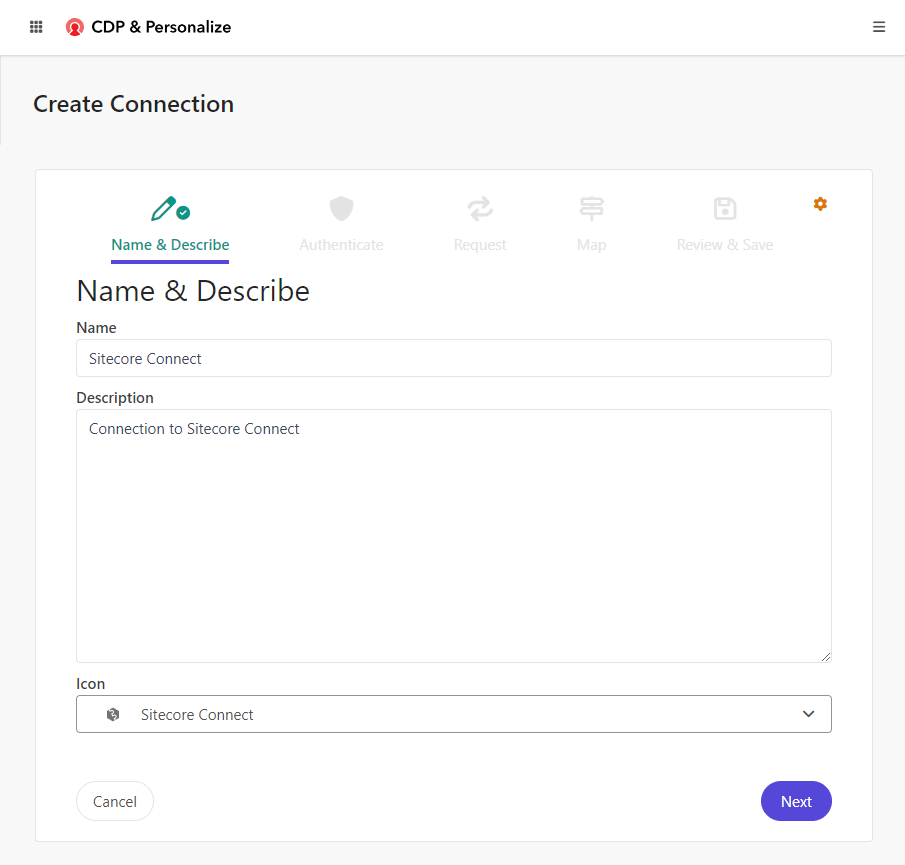Open the app switcher grid icon
The height and width of the screenshot is (865, 905).
36,27
